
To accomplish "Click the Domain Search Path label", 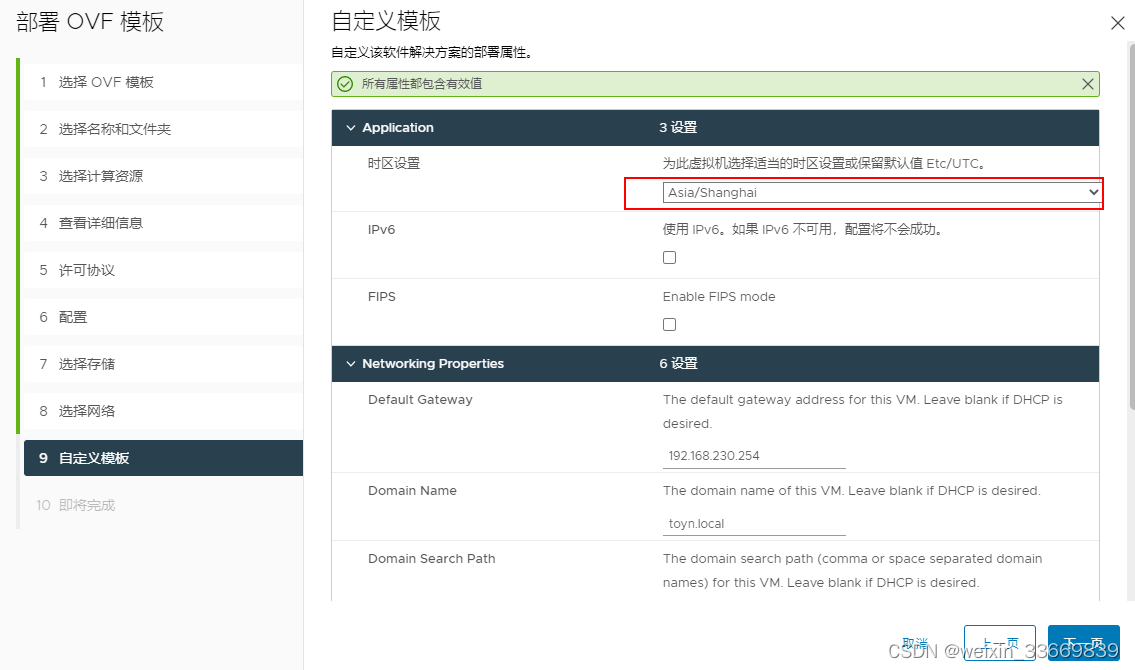I will [431, 559].
